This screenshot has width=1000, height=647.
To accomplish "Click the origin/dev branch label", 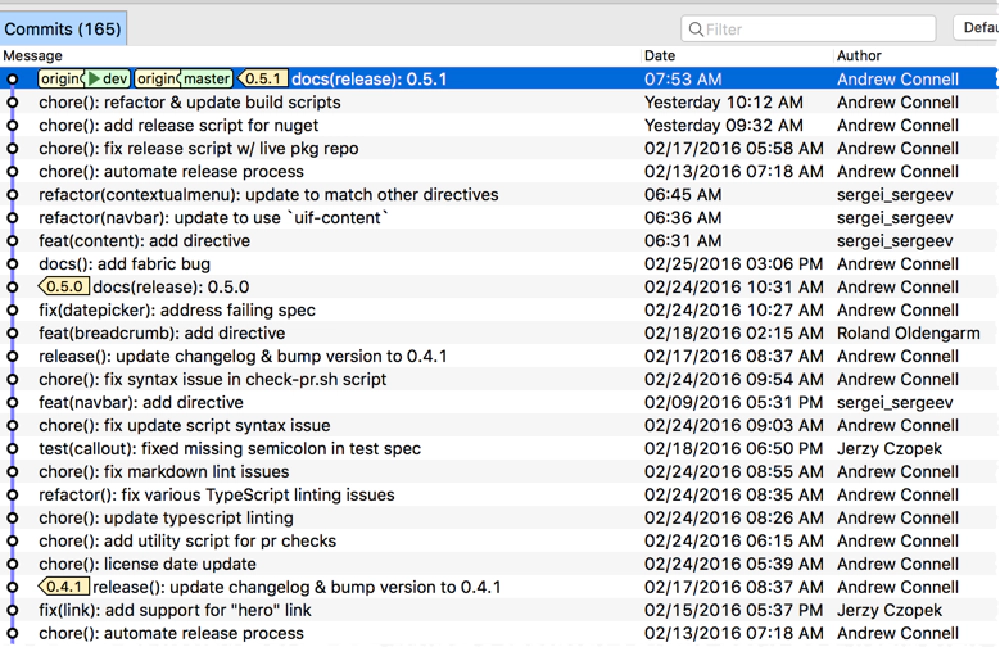I will pos(84,79).
